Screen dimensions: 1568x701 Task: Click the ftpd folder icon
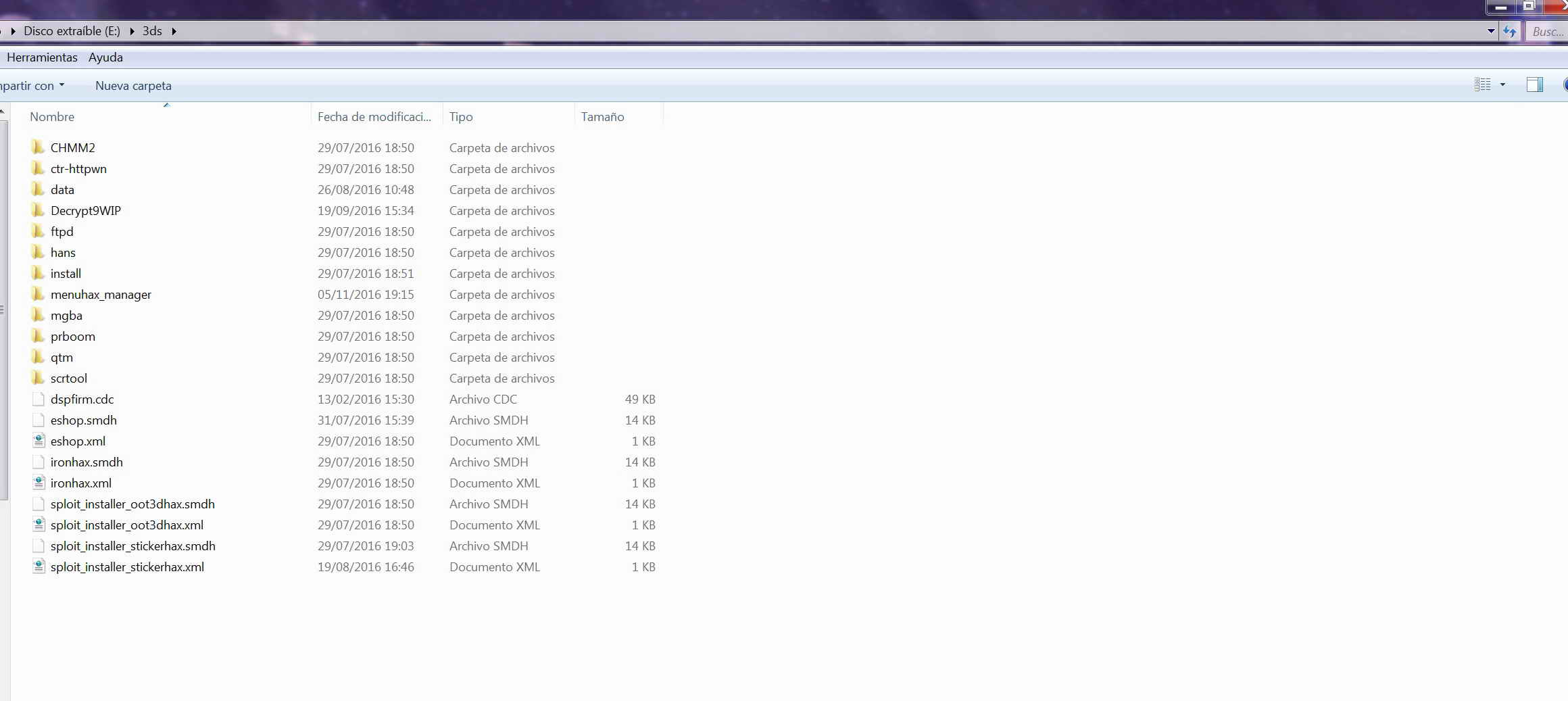pos(39,231)
